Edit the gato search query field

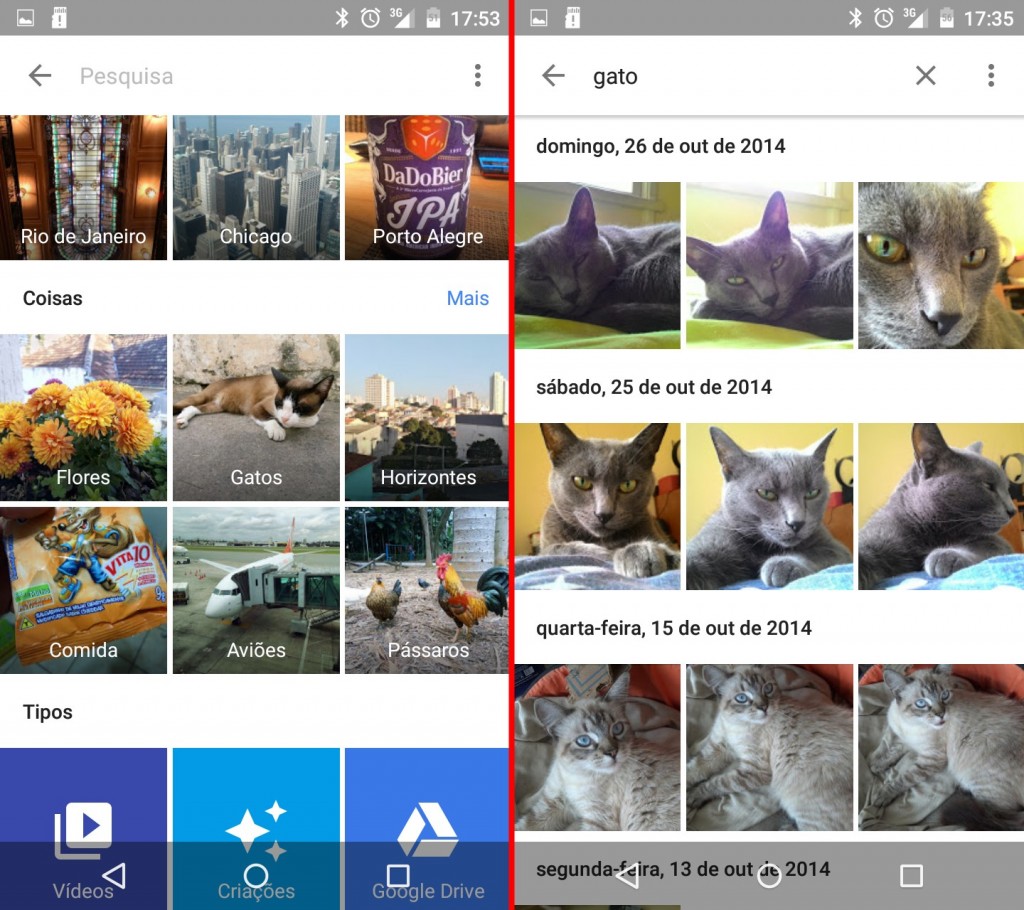(x=744, y=76)
